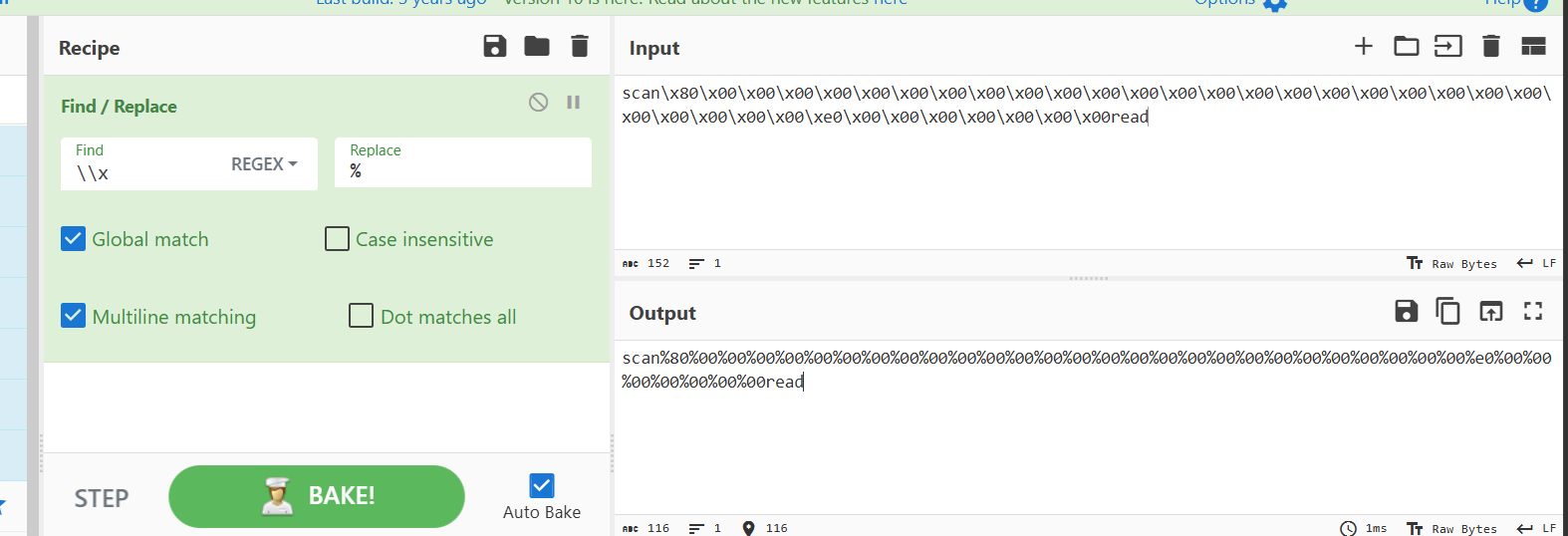The height and width of the screenshot is (536, 1568).
Task: Clear input and output trash icon
Action: pos(1490,46)
